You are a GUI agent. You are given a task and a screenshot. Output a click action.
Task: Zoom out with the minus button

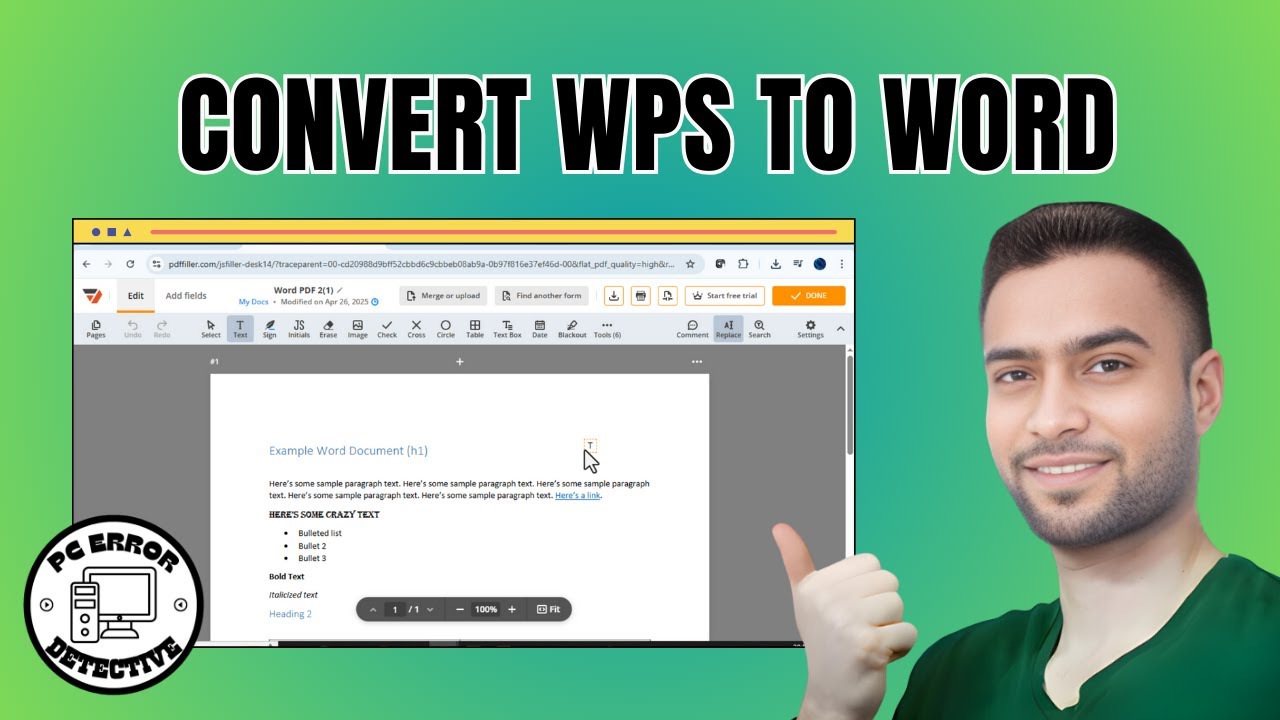coord(460,609)
